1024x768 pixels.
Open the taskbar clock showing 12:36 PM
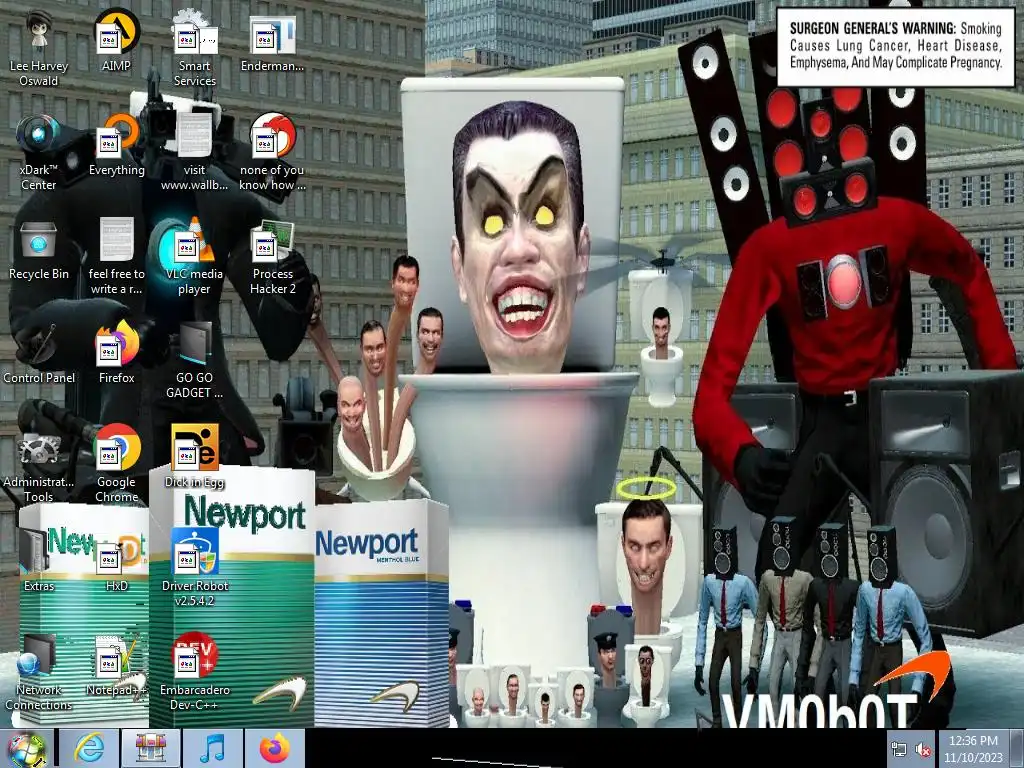pyautogui.click(x=973, y=749)
